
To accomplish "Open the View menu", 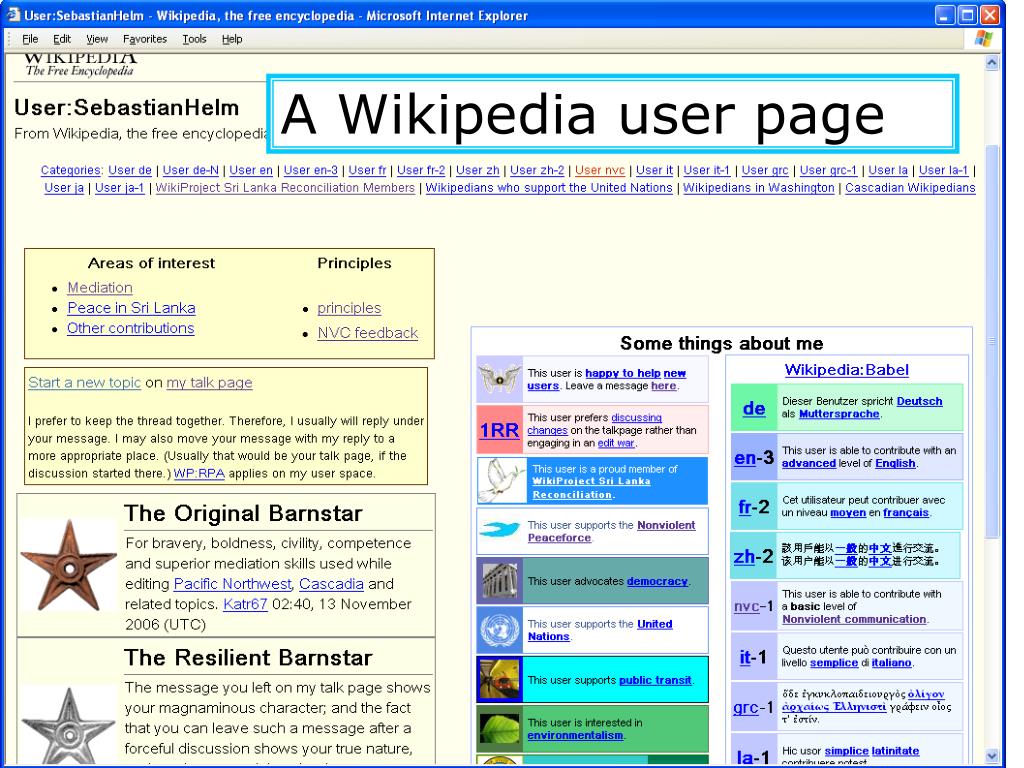I will tap(97, 39).
